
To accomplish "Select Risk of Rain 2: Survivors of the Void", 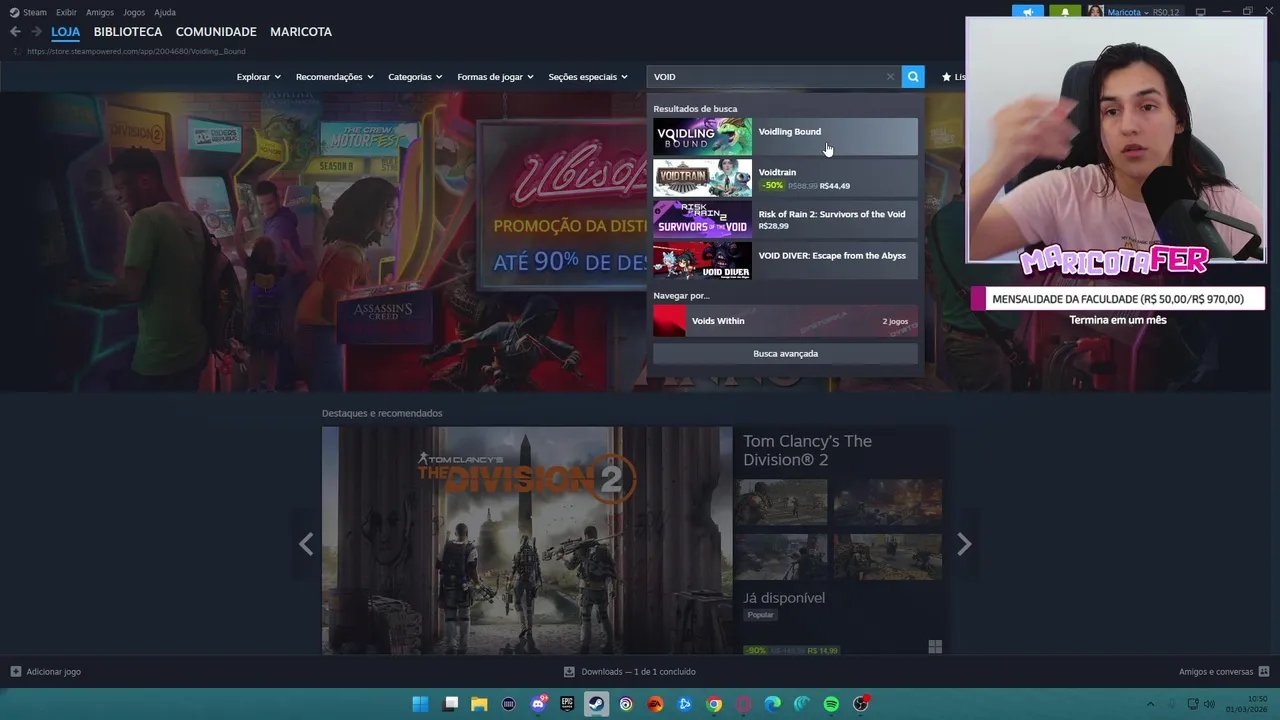I will coord(785,219).
